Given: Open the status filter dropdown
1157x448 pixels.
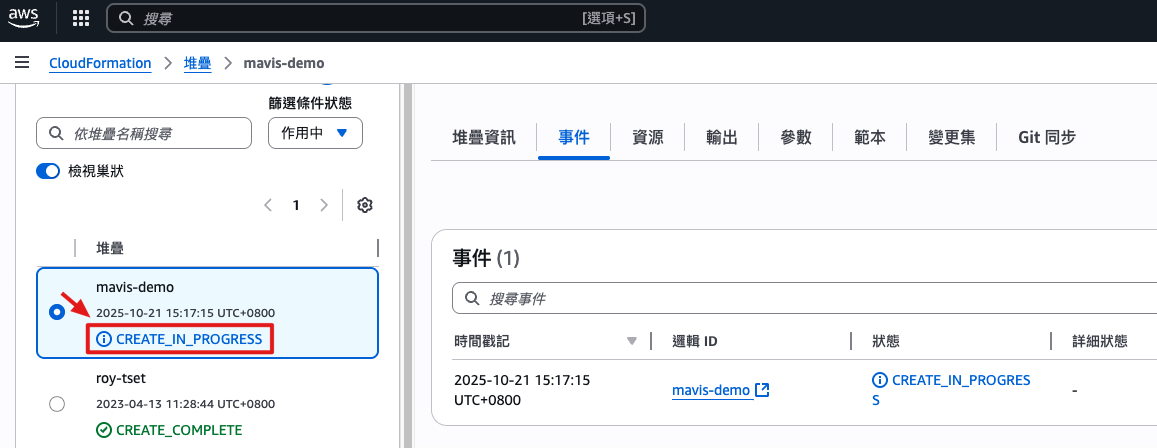Looking at the screenshot, I should click(315, 133).
